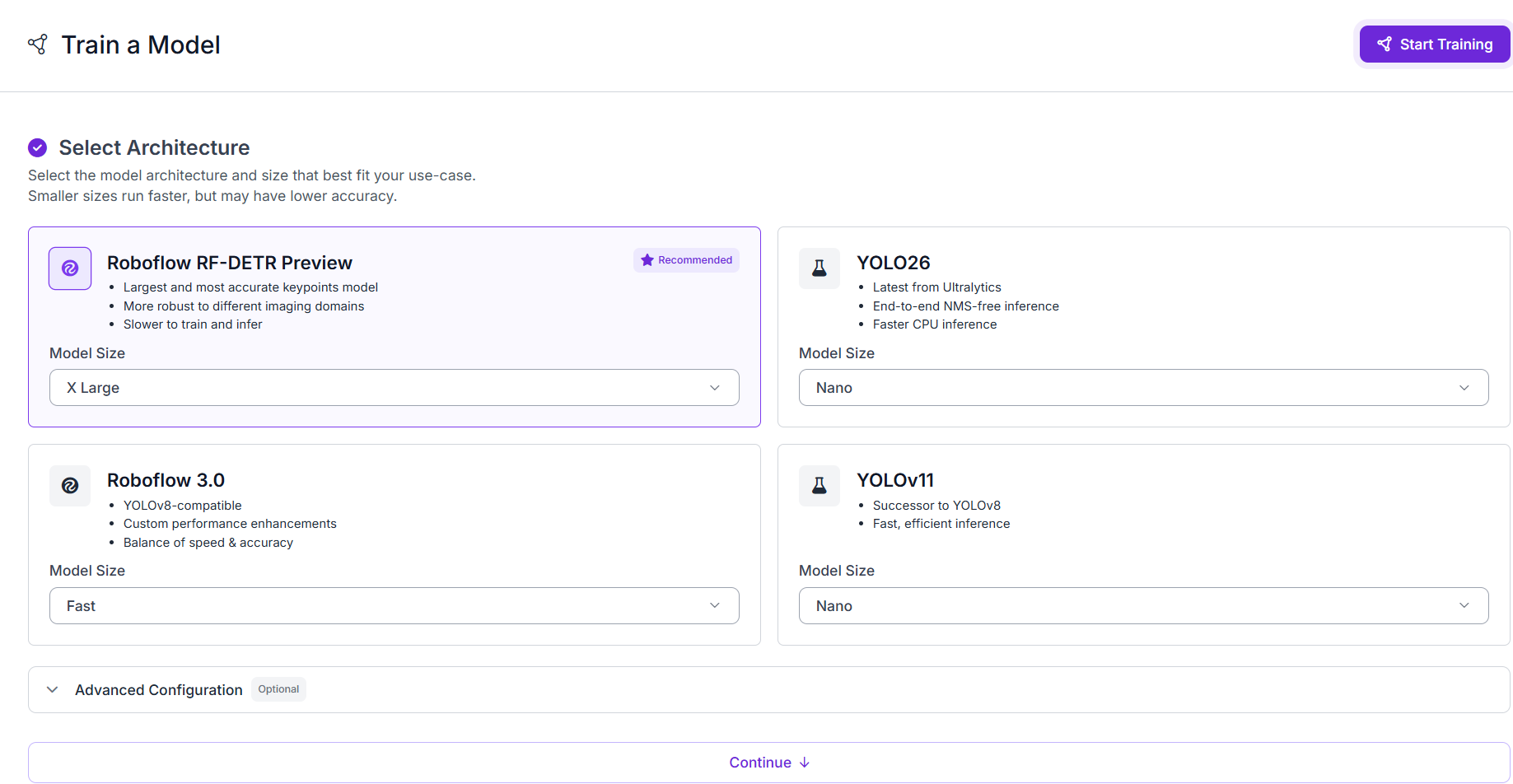Click the Optional tag next to Advanced Configuration
This screenshot has height=784, width=1513.
(x=278, y=689)
